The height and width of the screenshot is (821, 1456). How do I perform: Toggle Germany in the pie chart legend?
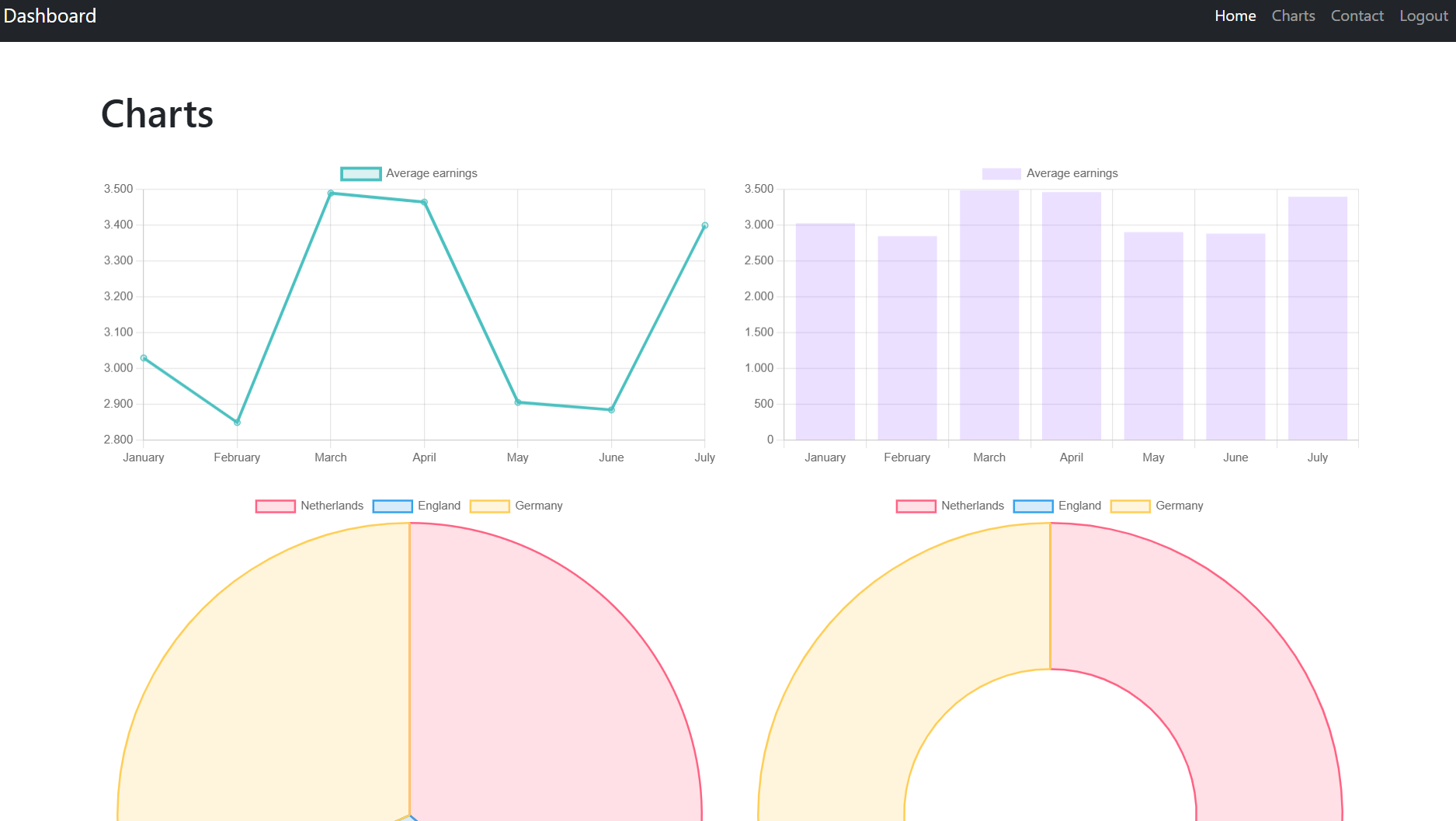tap(516, 506)
